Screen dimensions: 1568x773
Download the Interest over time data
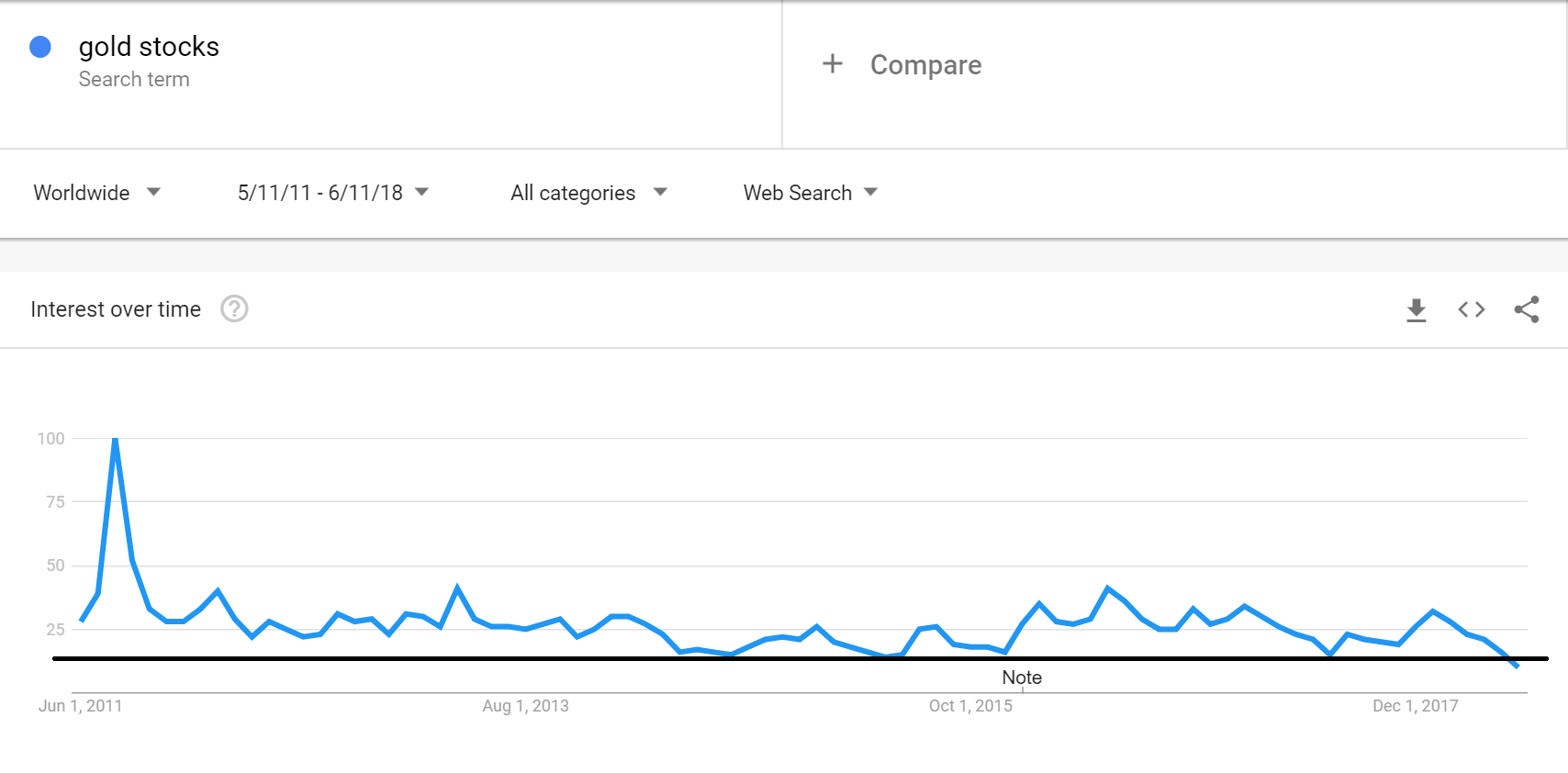pos(1417,310)
